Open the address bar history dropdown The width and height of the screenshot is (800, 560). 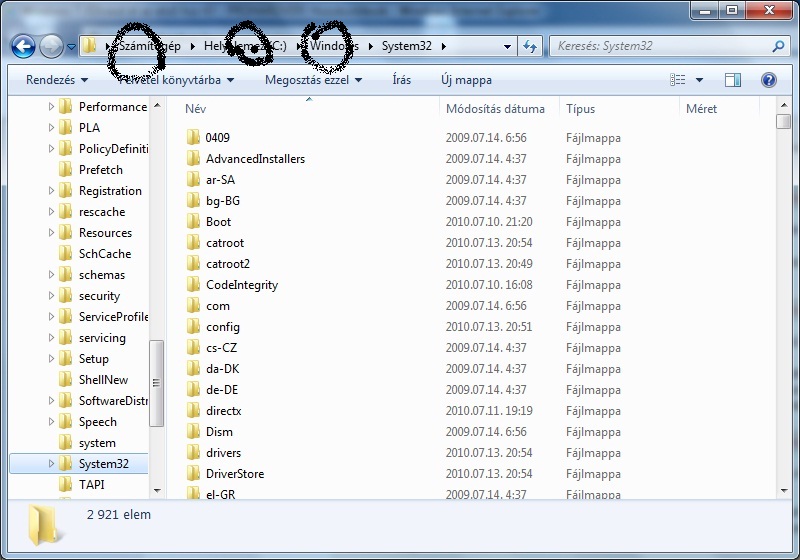point(507,46)
